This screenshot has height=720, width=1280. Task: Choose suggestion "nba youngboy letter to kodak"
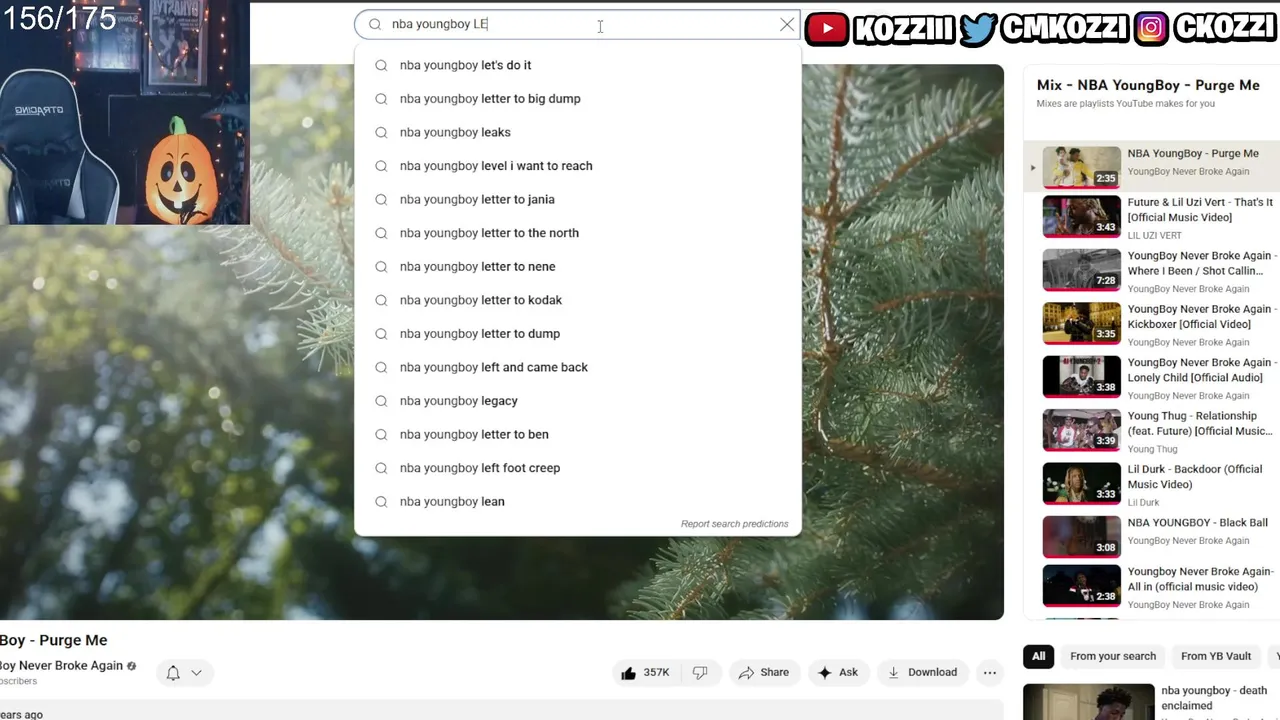(x=578, y=300)
